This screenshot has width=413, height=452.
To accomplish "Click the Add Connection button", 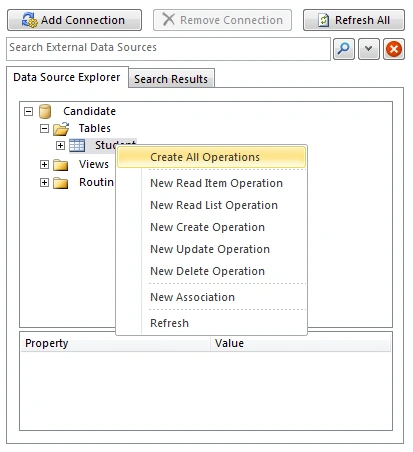I will point(74,20).
